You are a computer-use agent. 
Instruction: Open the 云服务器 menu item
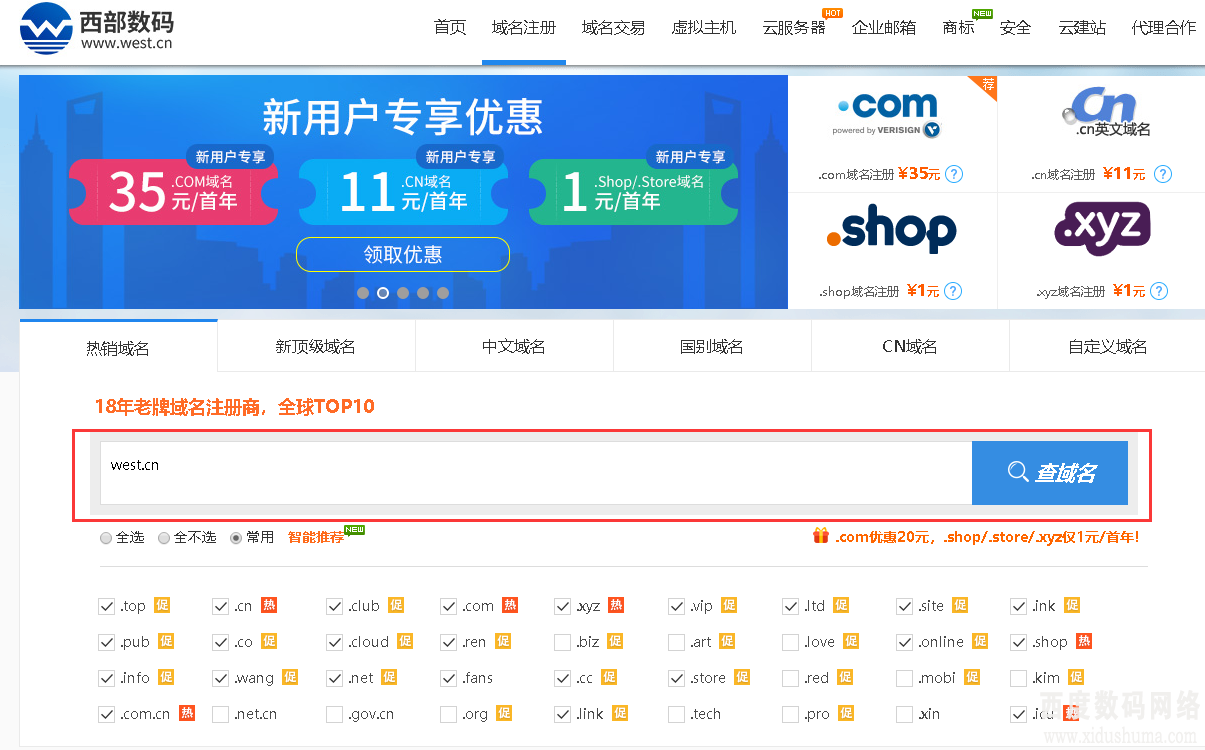794,28
